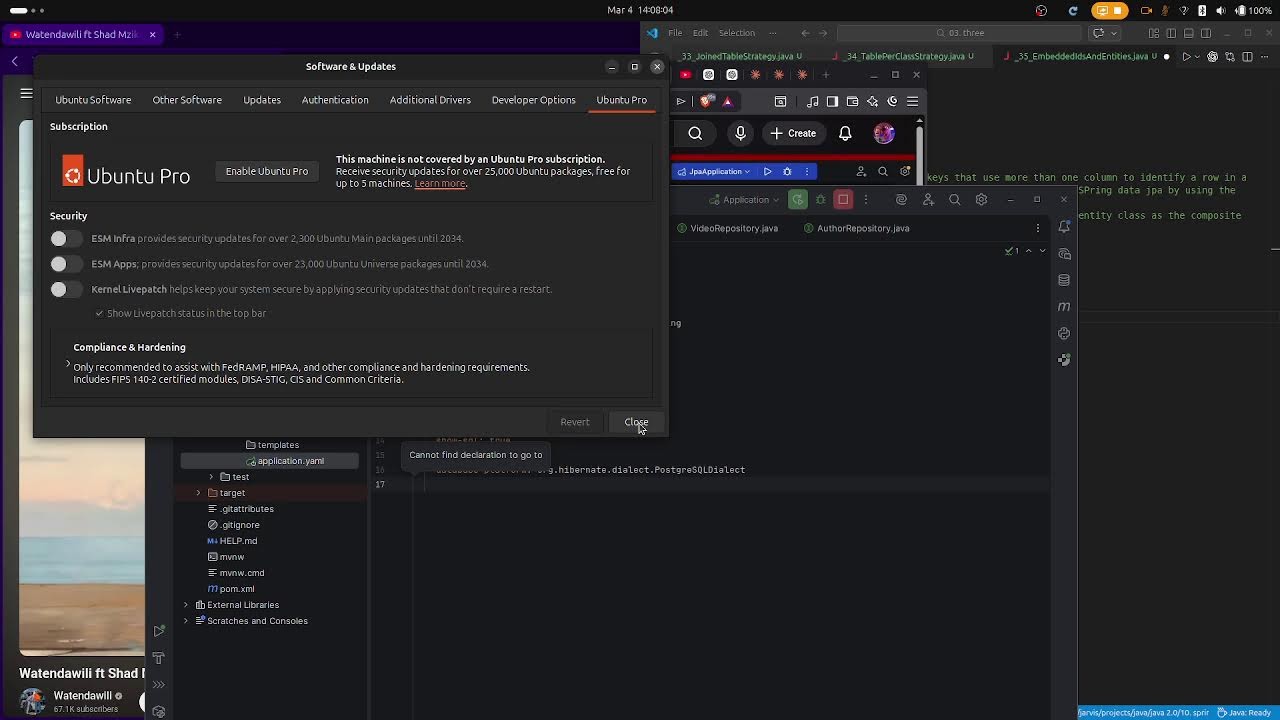Screen dimensions: 1280x720
Task: Open system volume icon in top bar
Action: (1220, 10)
